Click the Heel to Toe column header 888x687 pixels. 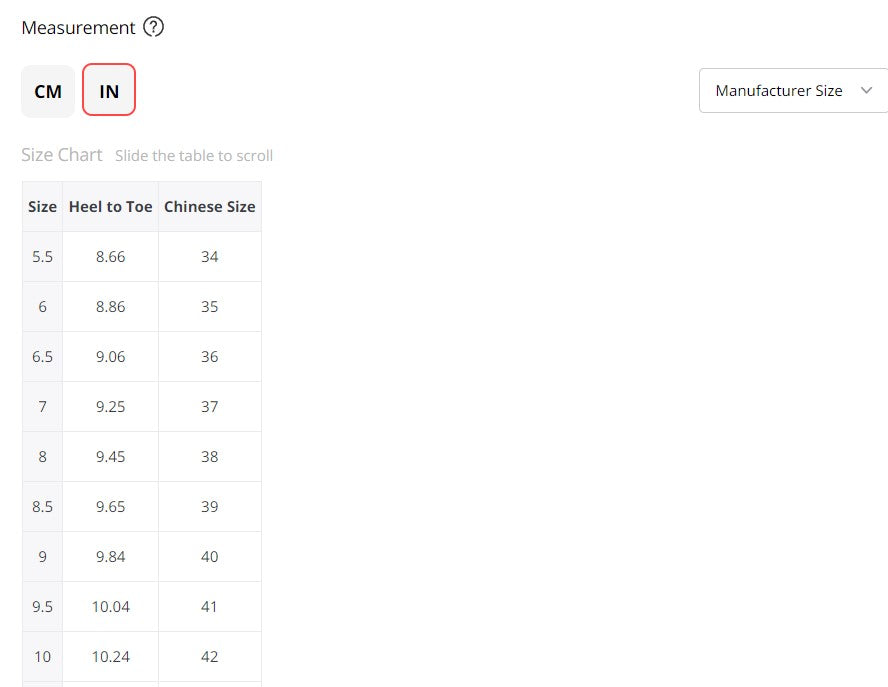(x=110, y=207)
